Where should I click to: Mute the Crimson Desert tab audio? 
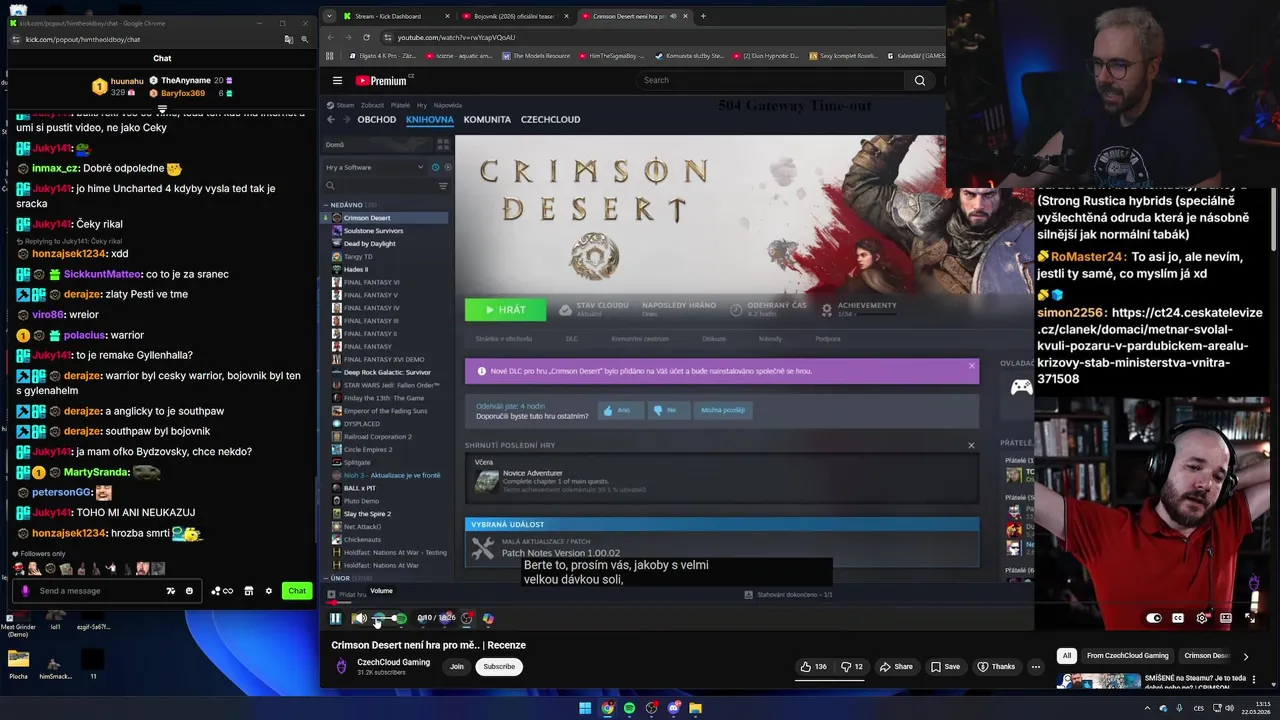(x=673, y=16)
